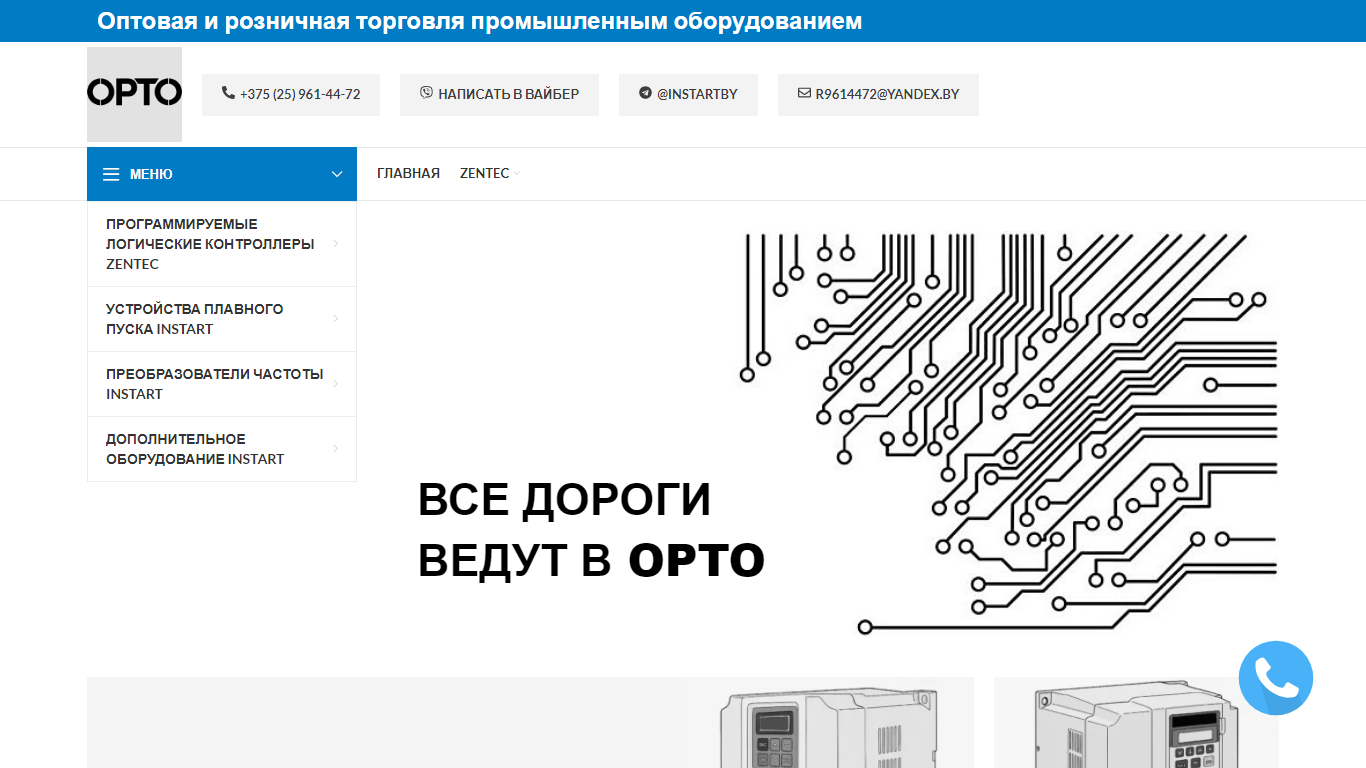The width and height of the screenshot is (1366, 768).
Task: Click the hamburger icon in the МЕНЮ bar
Action: tap(111, 174)
